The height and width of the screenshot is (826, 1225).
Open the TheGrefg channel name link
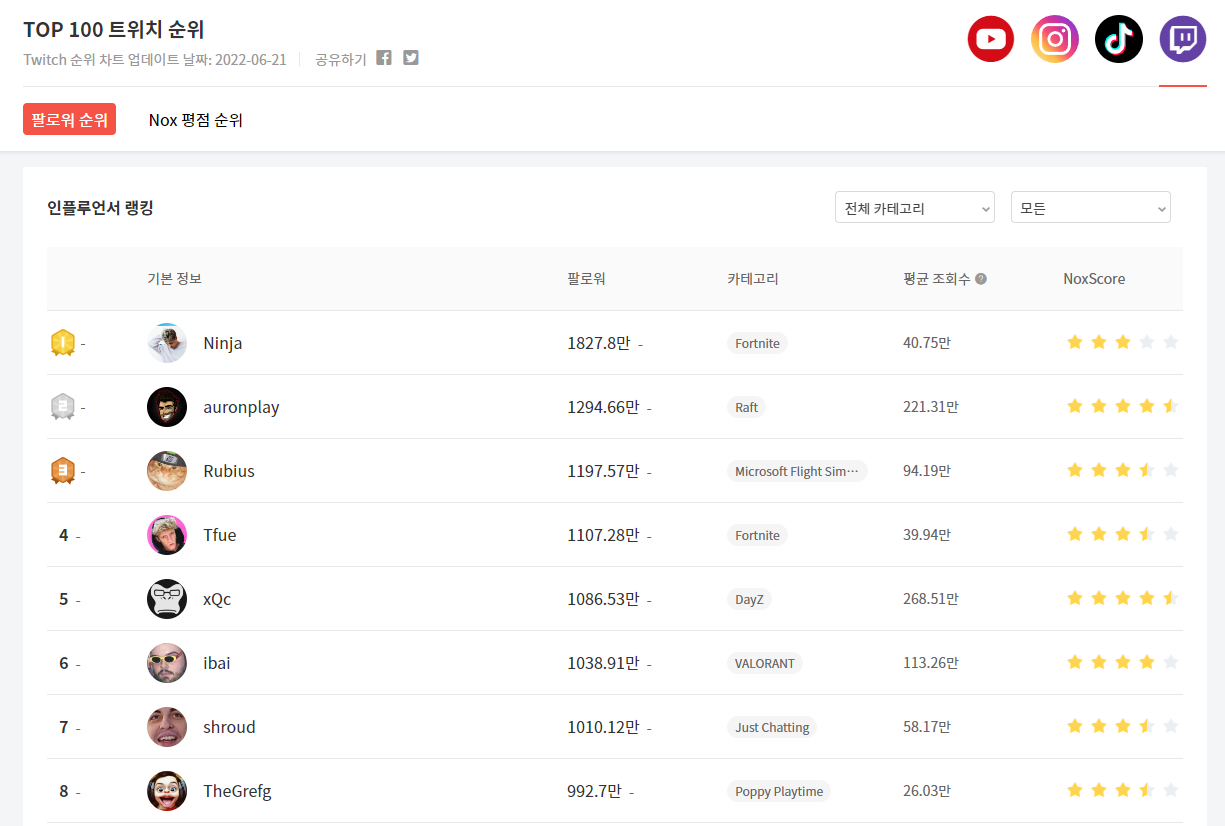pos(237,791)
